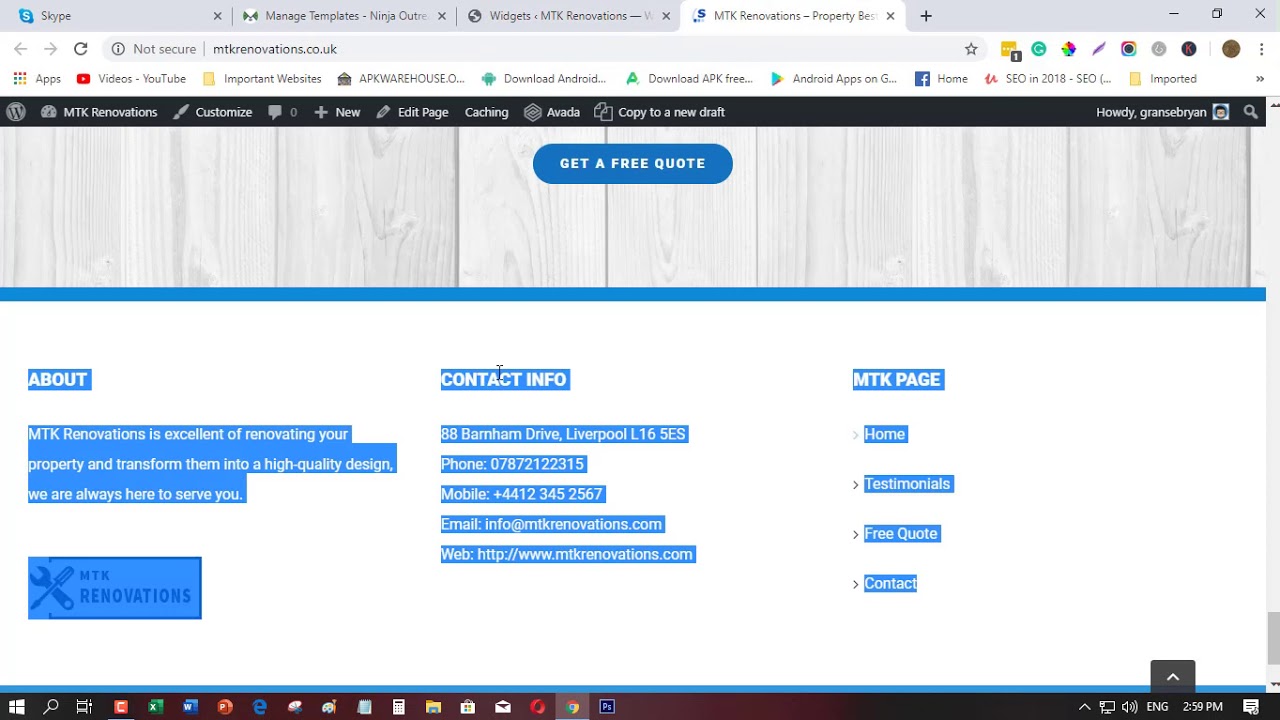Viewport: 1280px width, 720px height.
Task: Close the Skype tab
Action: click(x=218, y=16)
